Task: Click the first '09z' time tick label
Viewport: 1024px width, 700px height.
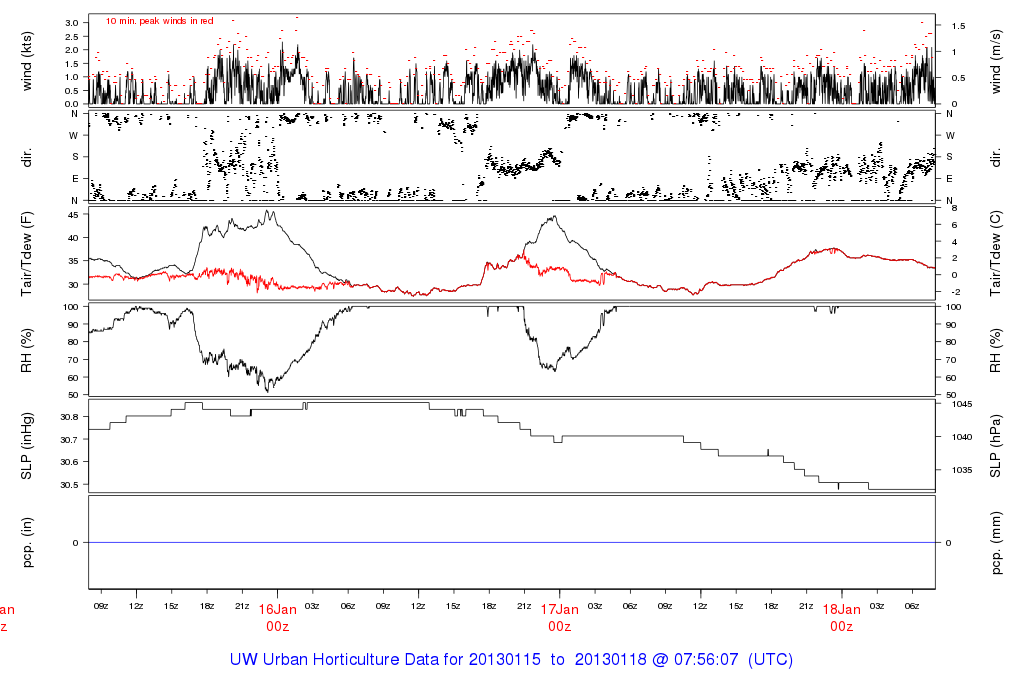Action: [101, 606]
